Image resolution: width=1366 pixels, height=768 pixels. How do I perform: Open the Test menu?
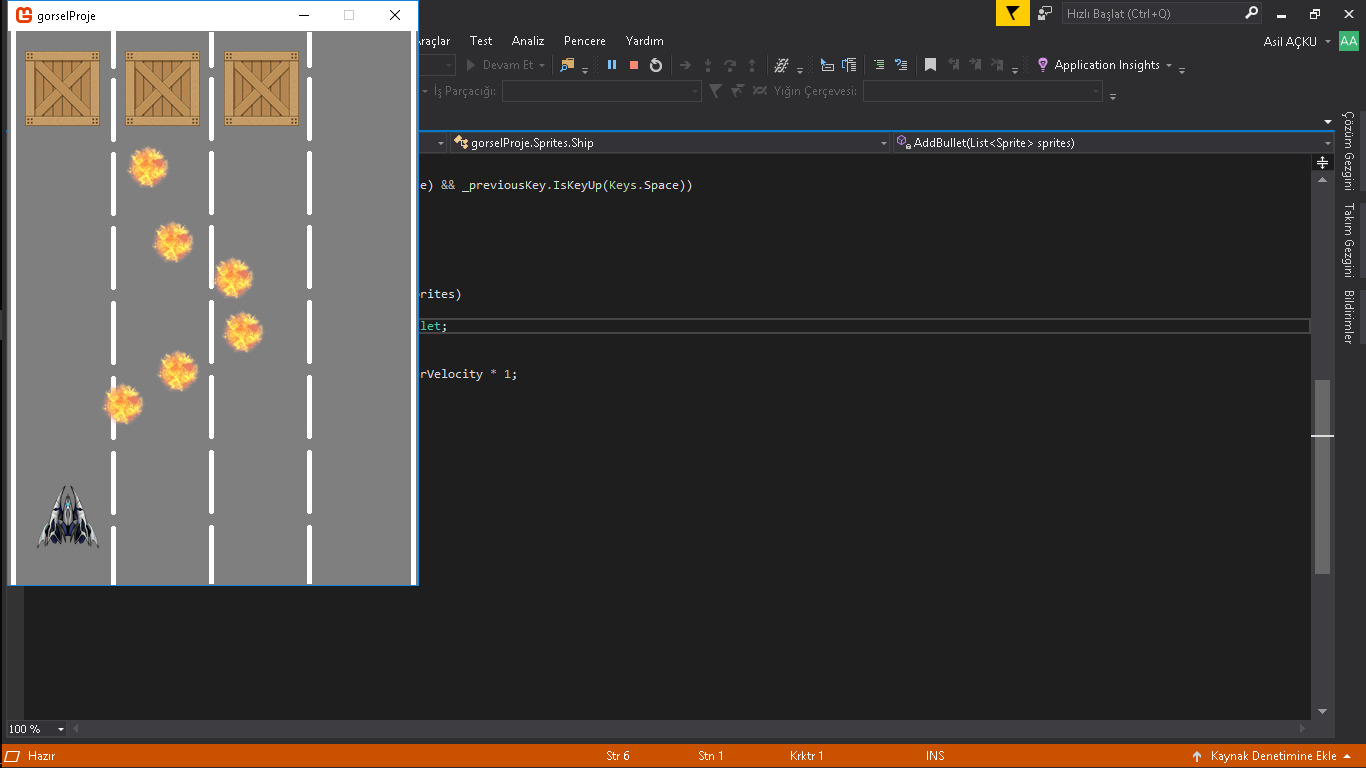[481, 41]
